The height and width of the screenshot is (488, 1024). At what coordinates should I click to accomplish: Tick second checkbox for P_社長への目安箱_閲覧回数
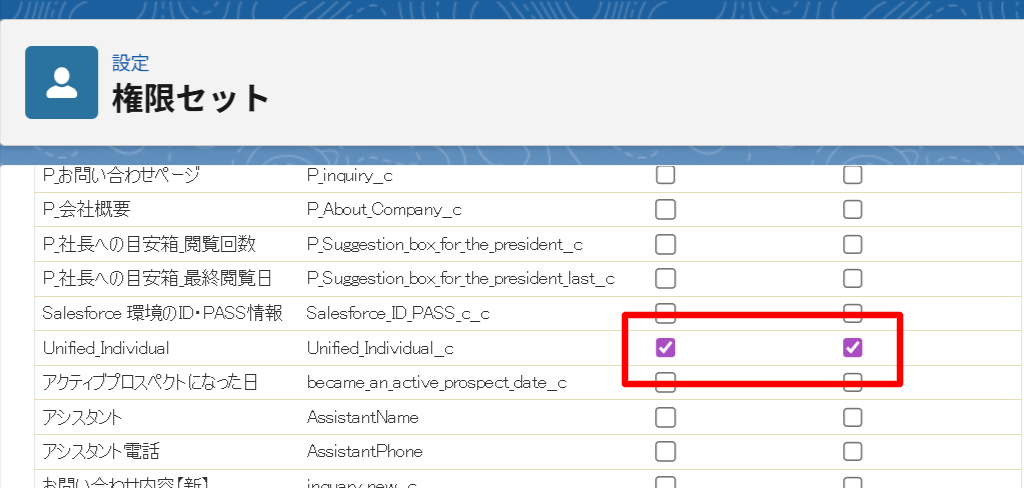(x=852, y=244)
